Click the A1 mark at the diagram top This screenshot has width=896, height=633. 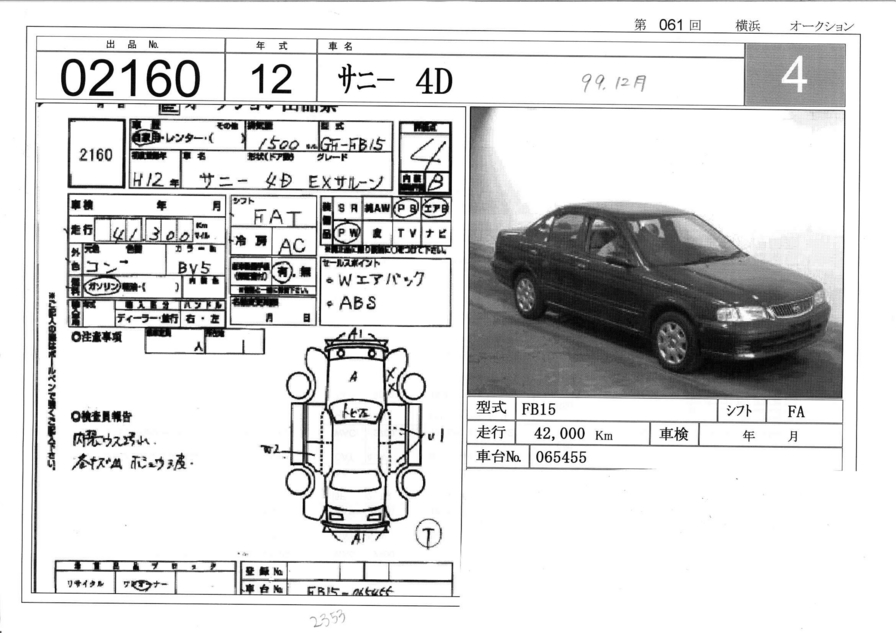click(357, 334)
